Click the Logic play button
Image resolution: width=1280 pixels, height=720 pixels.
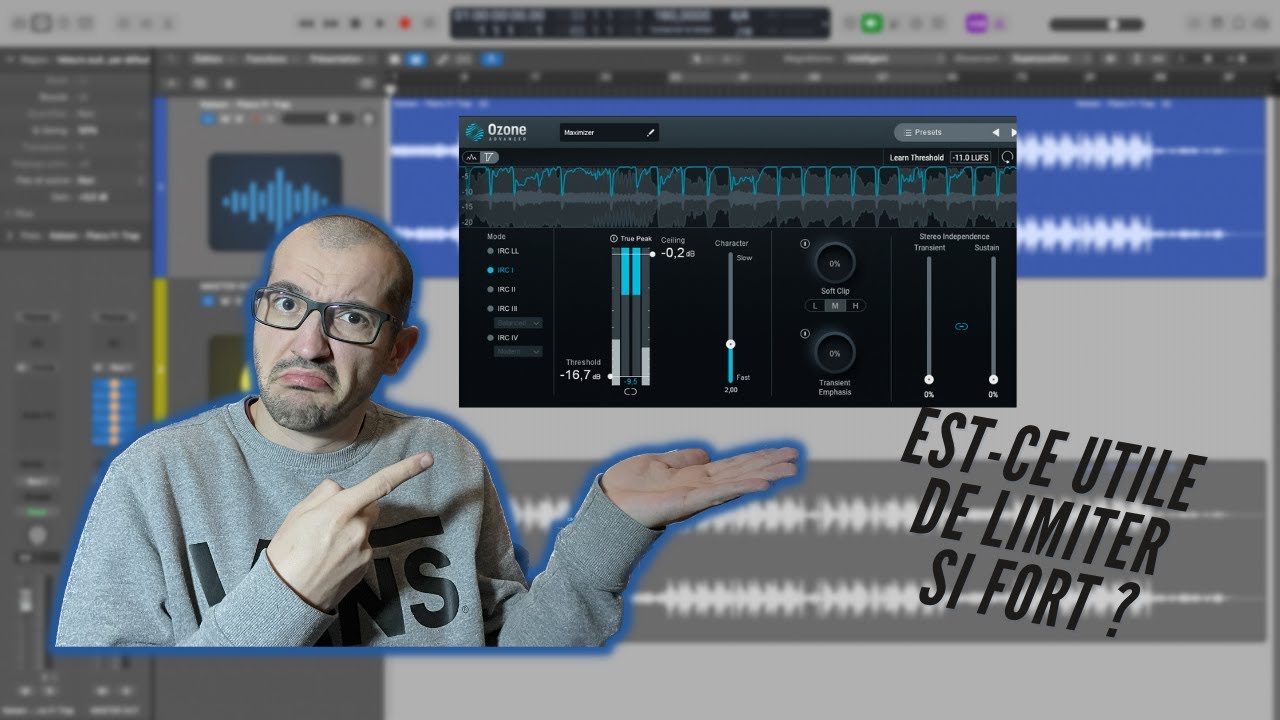379,22
